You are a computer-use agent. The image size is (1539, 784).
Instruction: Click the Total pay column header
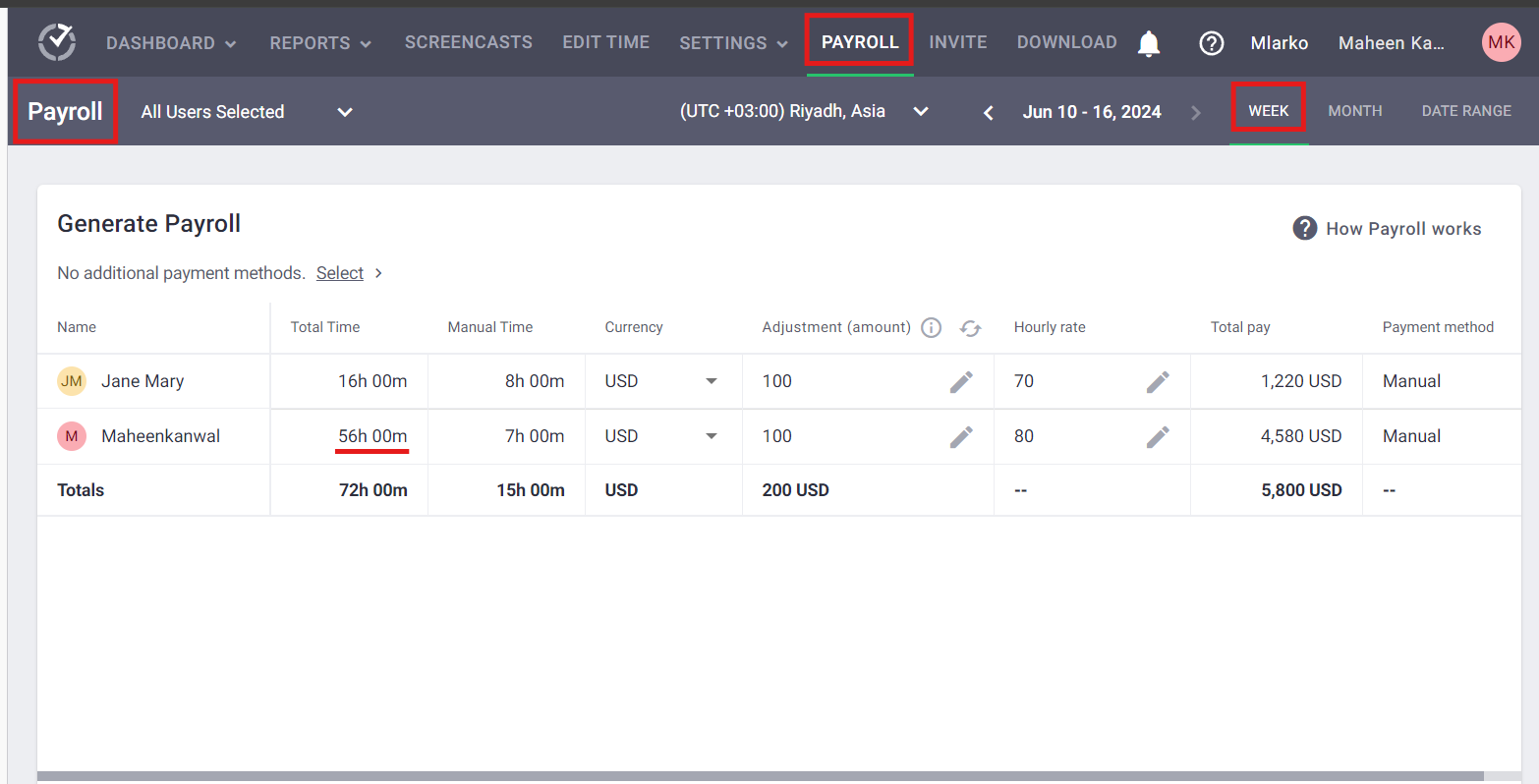click(x=1240, y=327)
